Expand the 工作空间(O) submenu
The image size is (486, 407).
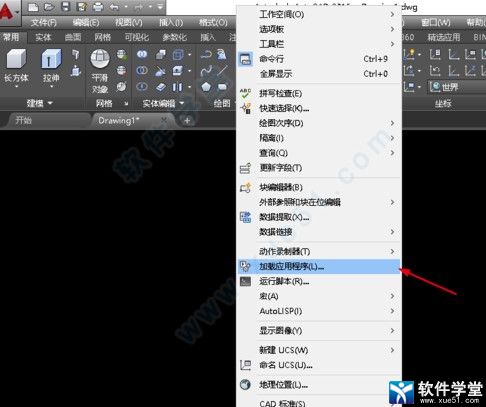319,14
